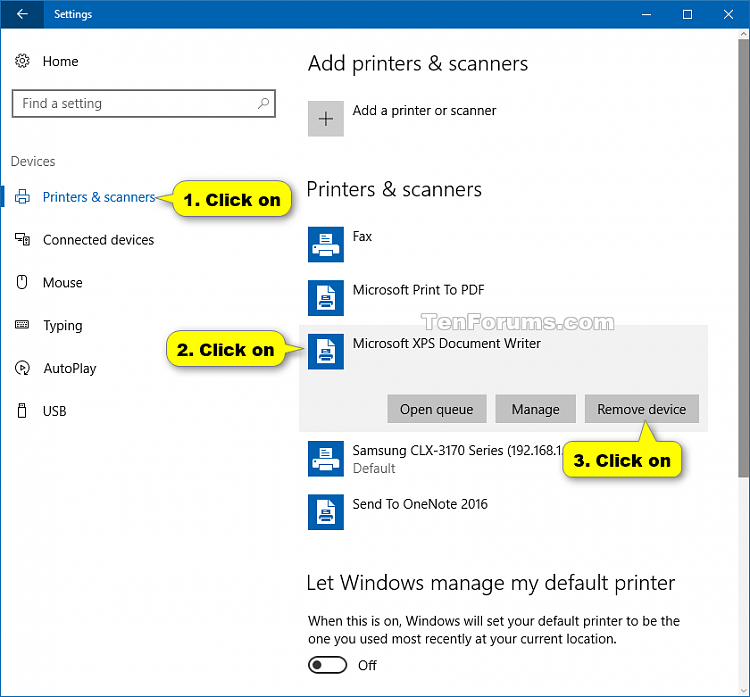Viewport: 750px width, 697px height.
Task: Click the Samsung CLX-3170 printer icon
Action: point(326,459)
